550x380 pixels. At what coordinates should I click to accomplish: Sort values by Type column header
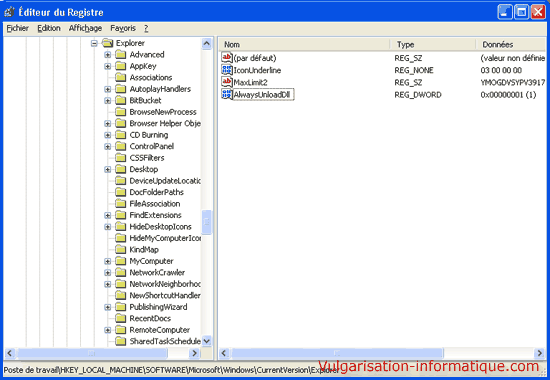click(x=432, y=45)
